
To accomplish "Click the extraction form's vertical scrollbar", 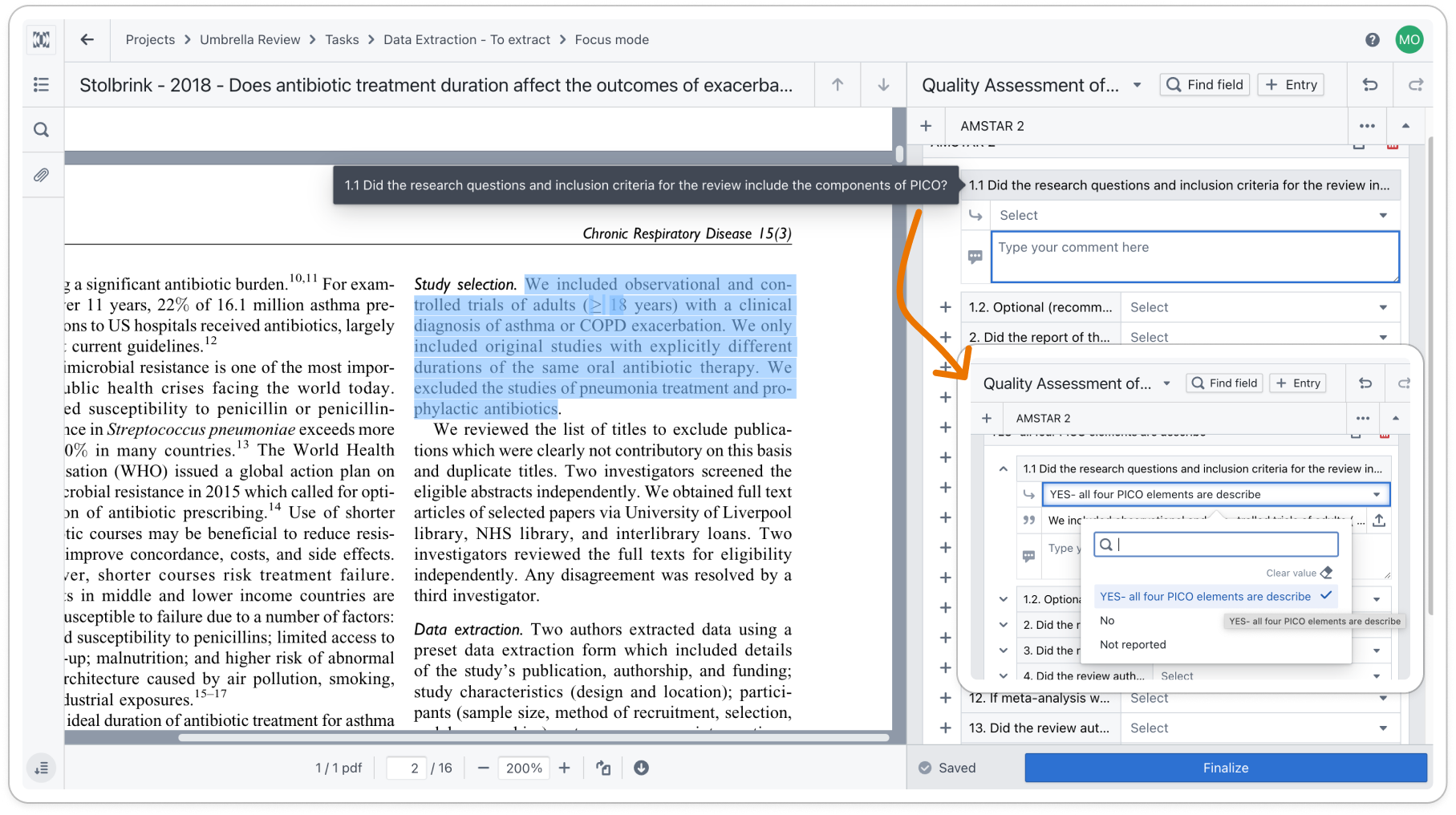I will [1430, 377].
